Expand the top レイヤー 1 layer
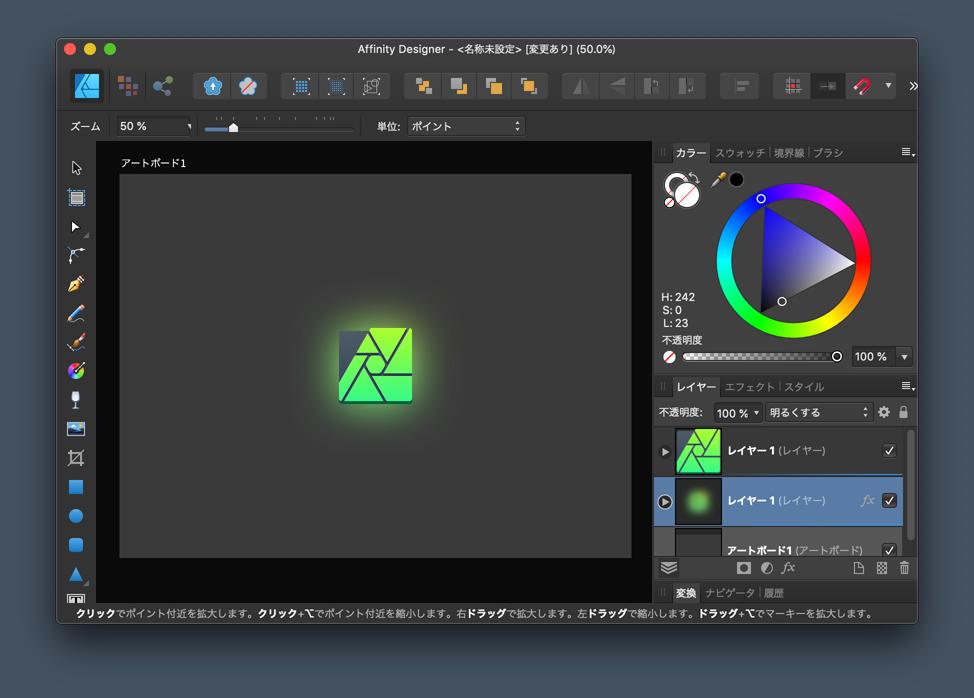Image resolution: width=974 pixels, height=698 pixels. pyautogui.click(x=665, y=451)
